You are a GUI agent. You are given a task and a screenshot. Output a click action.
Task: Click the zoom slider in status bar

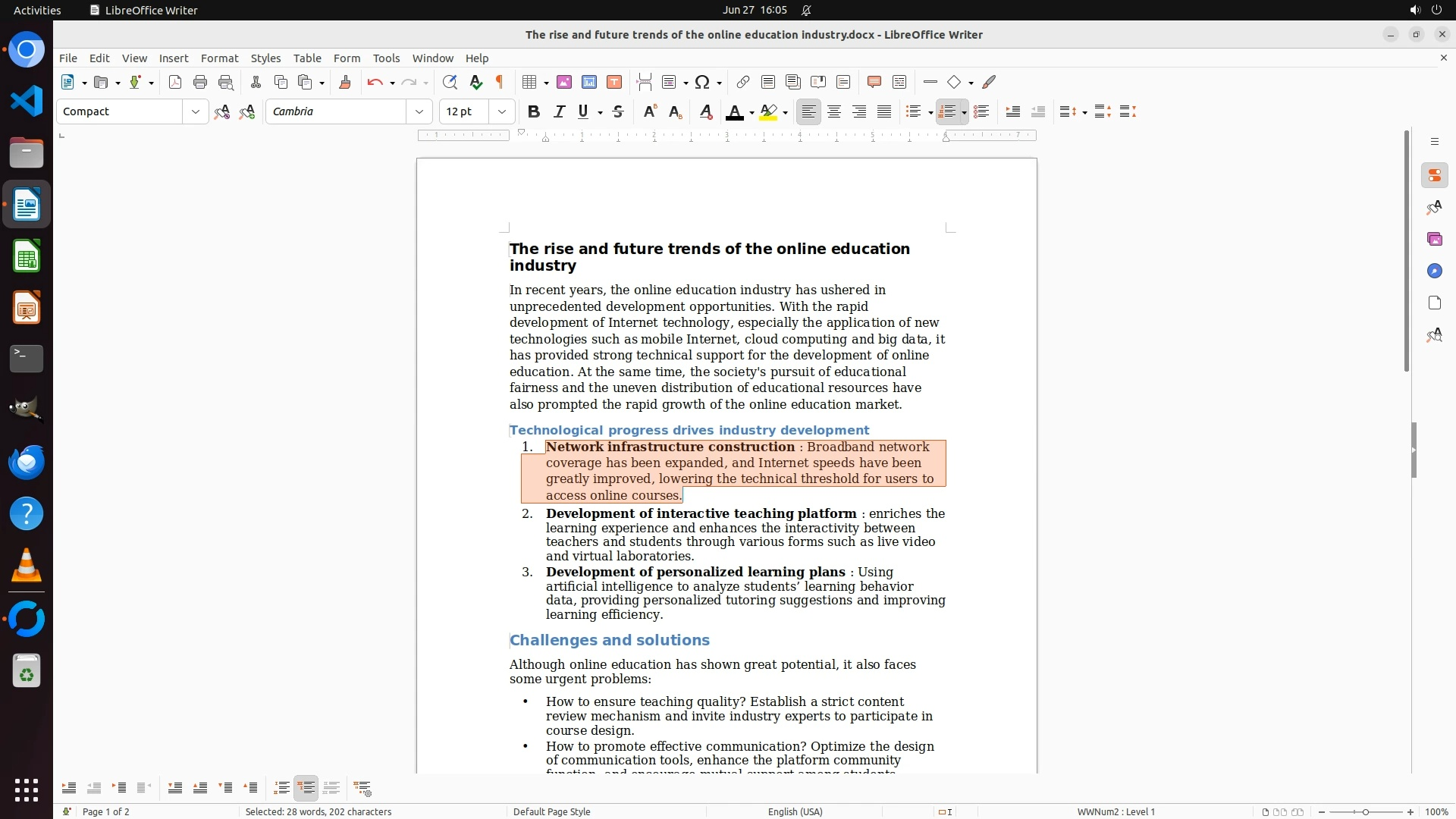click(x=1365, y=811)
